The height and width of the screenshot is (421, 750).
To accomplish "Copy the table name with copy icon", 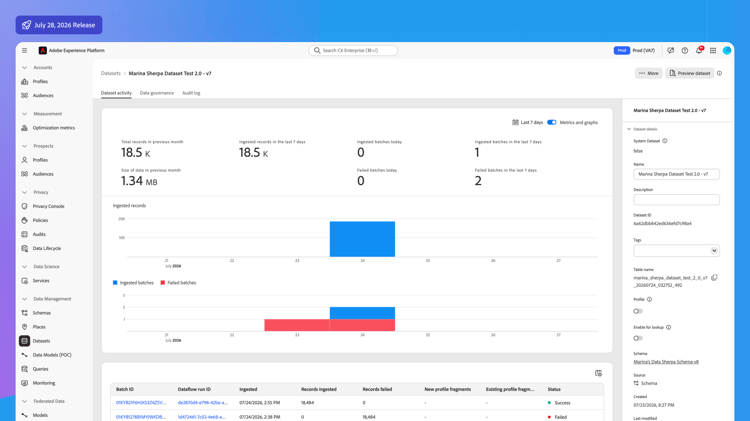I will coord(714,277).
